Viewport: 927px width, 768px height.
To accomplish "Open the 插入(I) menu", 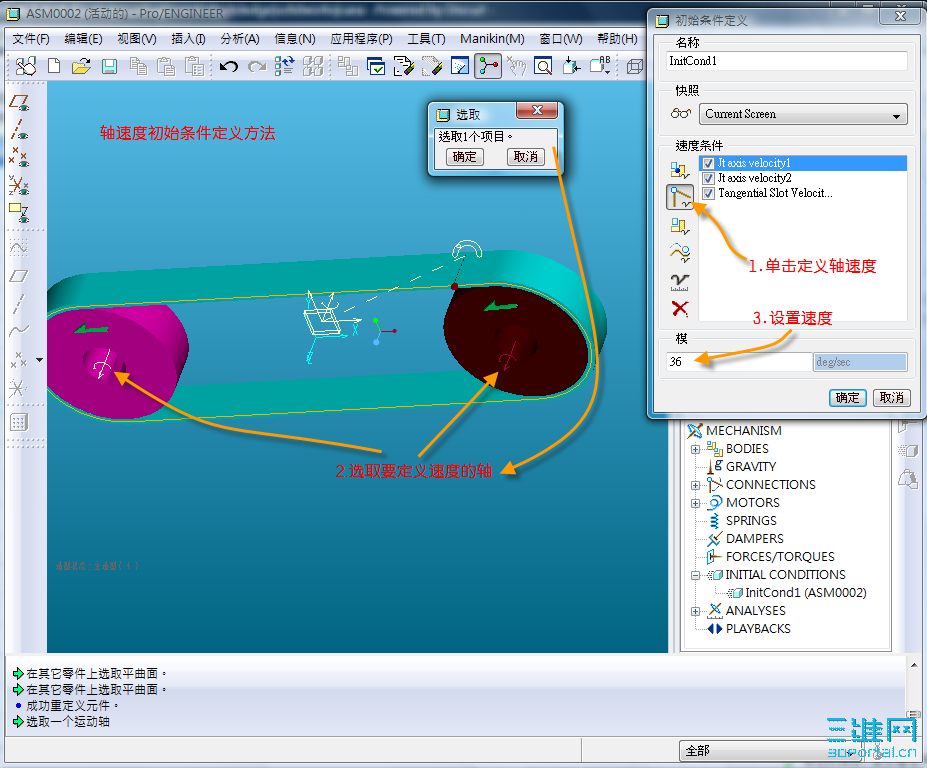I will [188, 39].
